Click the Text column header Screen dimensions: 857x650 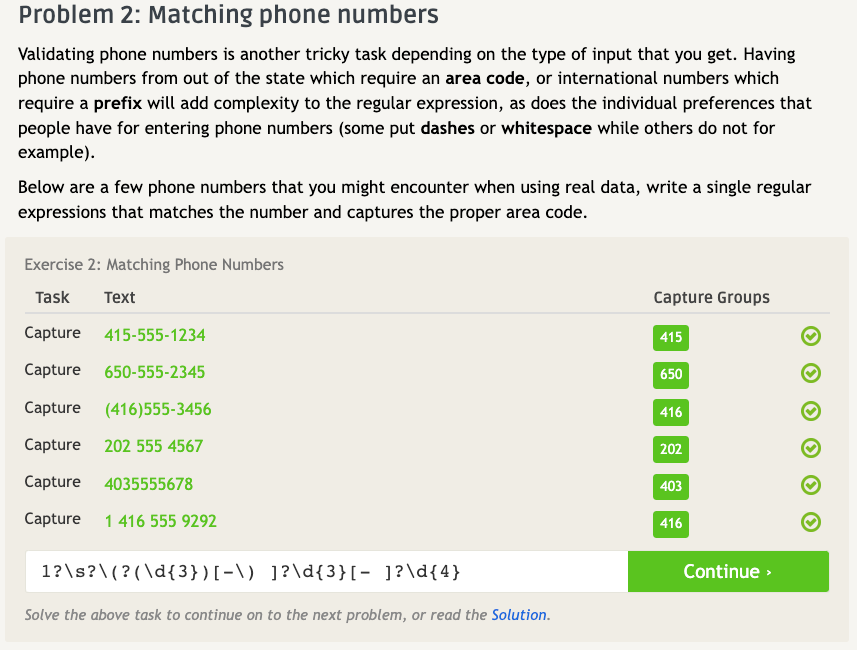(119, 297)
